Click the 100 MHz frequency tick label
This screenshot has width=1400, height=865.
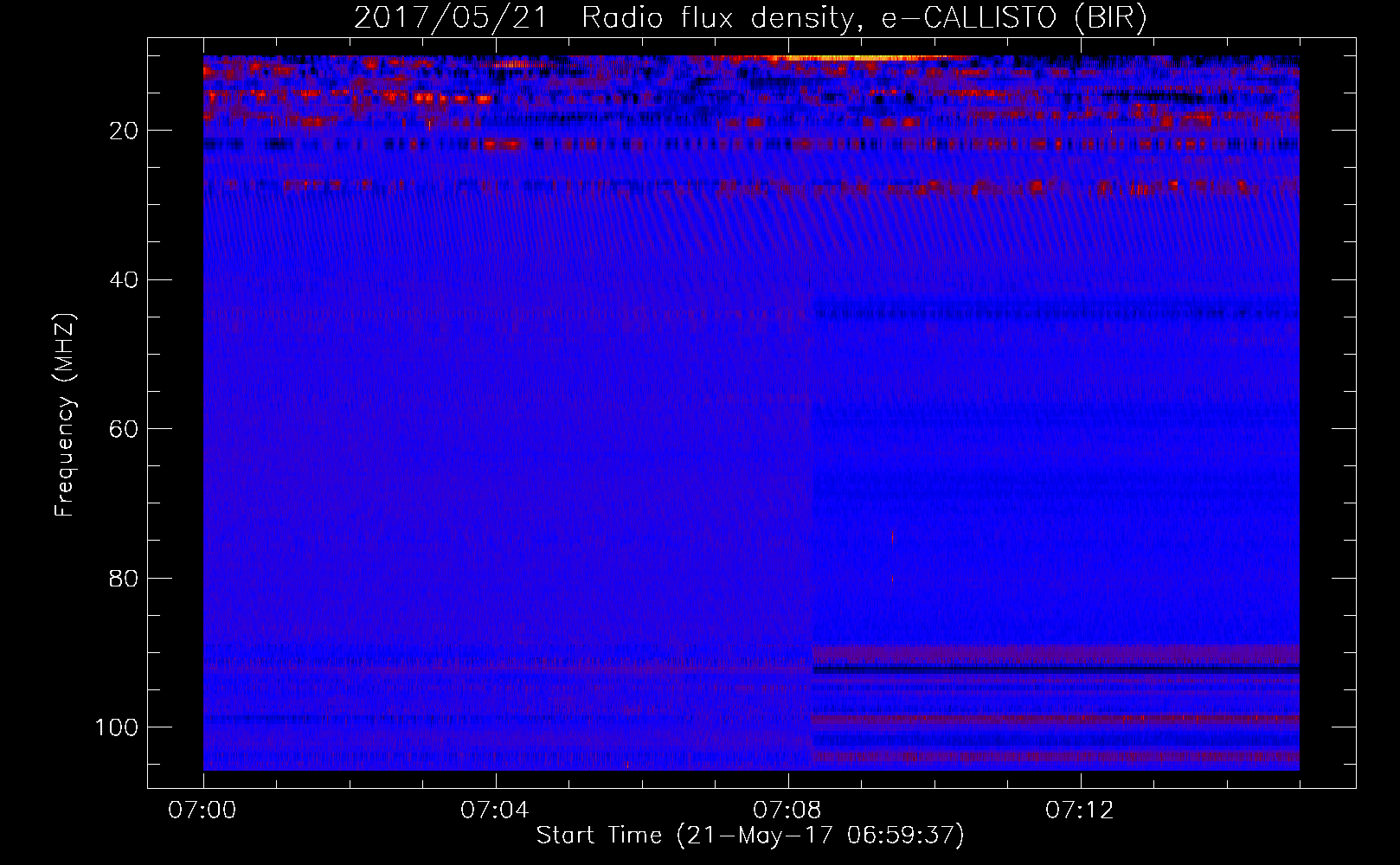point(117,727)
